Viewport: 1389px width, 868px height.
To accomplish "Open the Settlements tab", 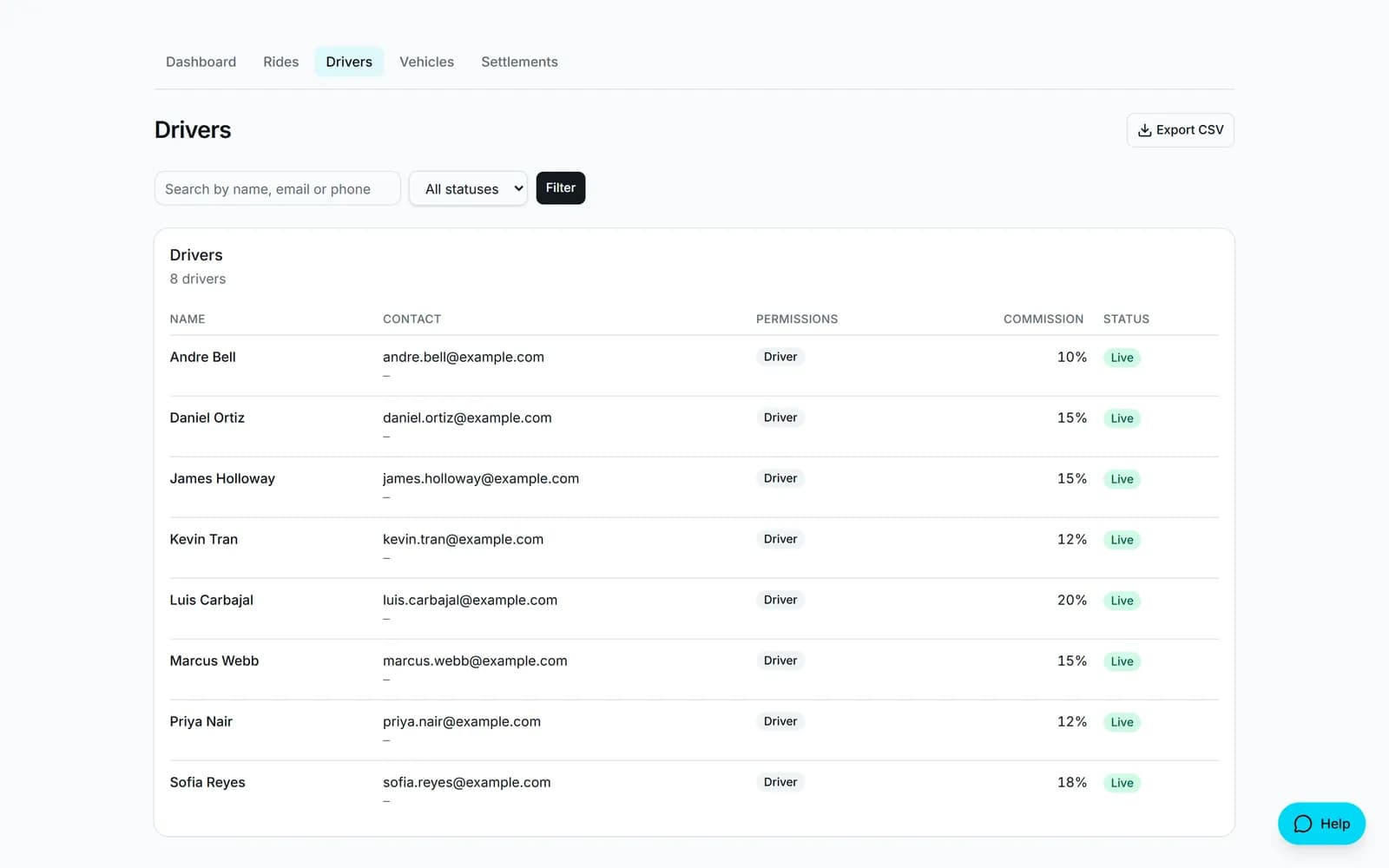I will click(519, 62).
